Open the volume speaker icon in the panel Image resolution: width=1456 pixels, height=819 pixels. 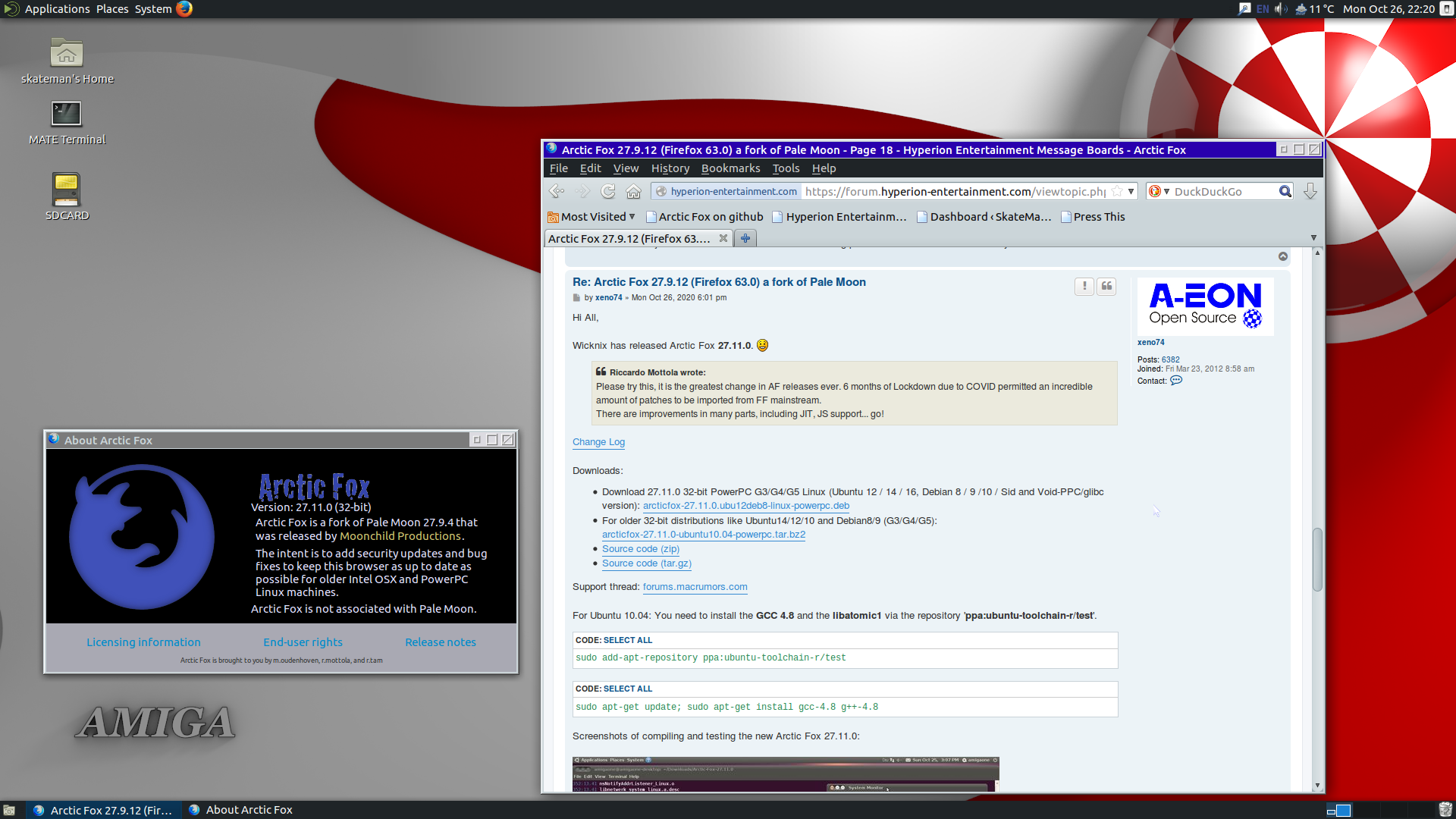pos(1282,9)
